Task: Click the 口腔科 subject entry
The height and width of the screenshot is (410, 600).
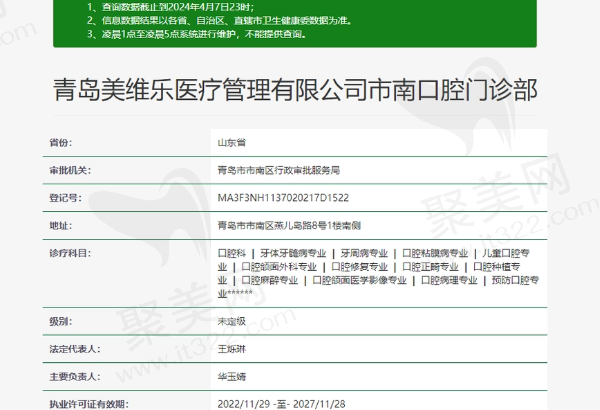Action: click(x=232, y=253)
